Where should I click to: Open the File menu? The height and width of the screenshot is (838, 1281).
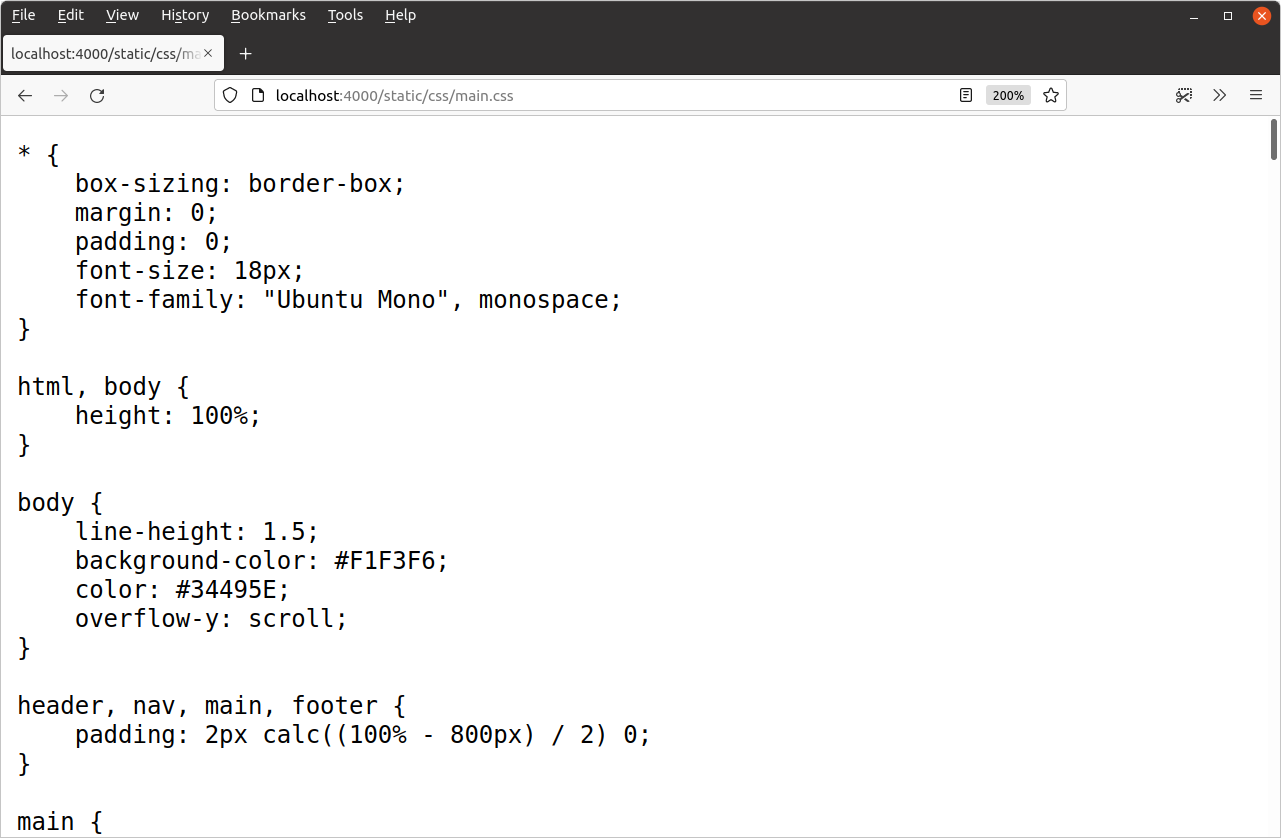[x=23, y=15]
